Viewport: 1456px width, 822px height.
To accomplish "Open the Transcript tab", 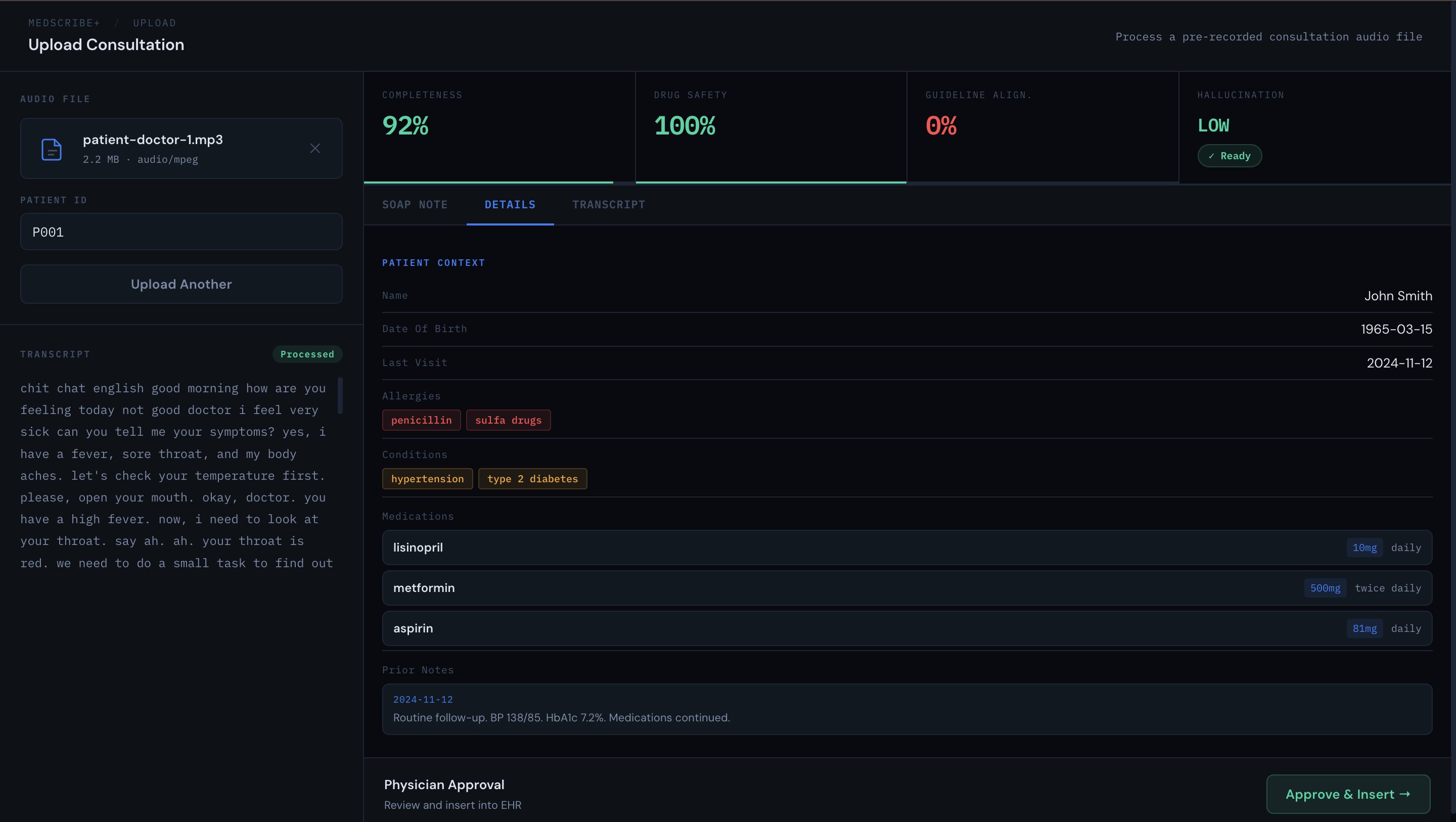I will tap(608, 205).
